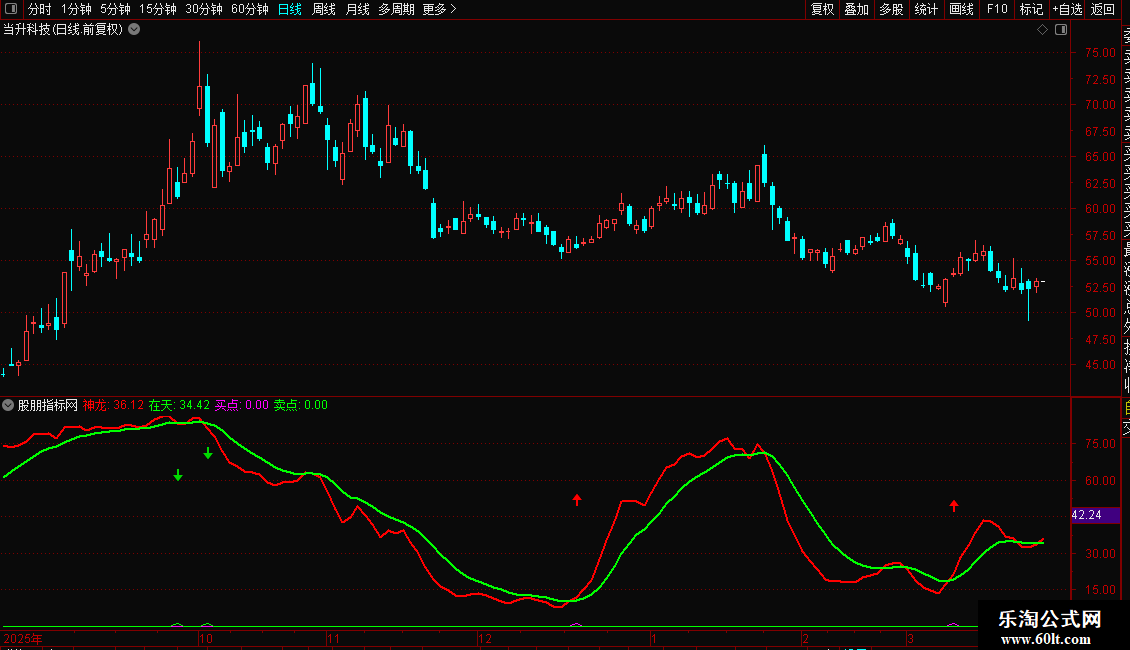1130x650 pixels.
Task: Switch to 月线 monthly chart
Action: 357,9
